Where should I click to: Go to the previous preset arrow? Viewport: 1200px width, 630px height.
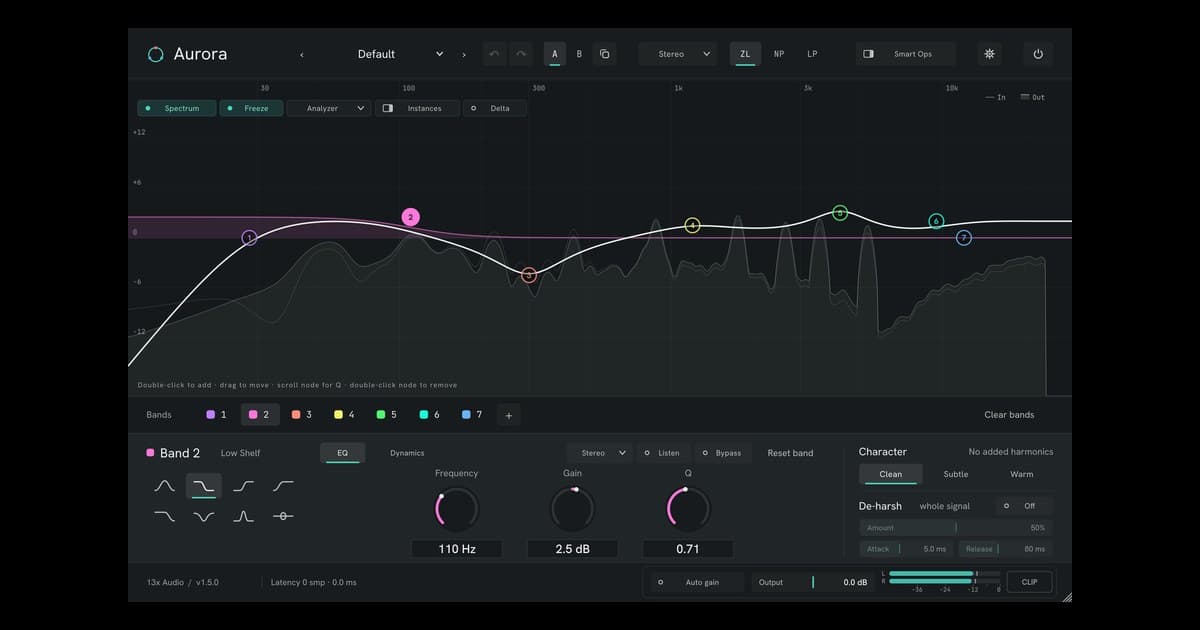click(x=302, y=54)
